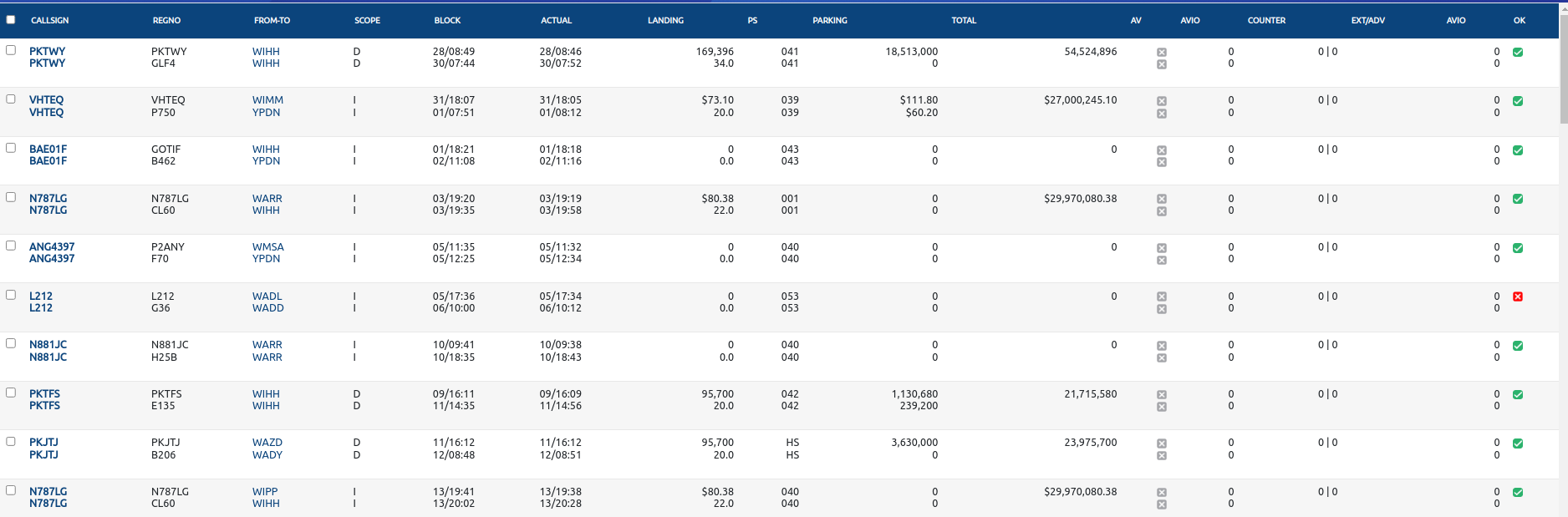The width and height of the screenshot is (1568, 517).
Task: Click upper gray AV X icon in PKTWY row
Action: point(1162,53)
